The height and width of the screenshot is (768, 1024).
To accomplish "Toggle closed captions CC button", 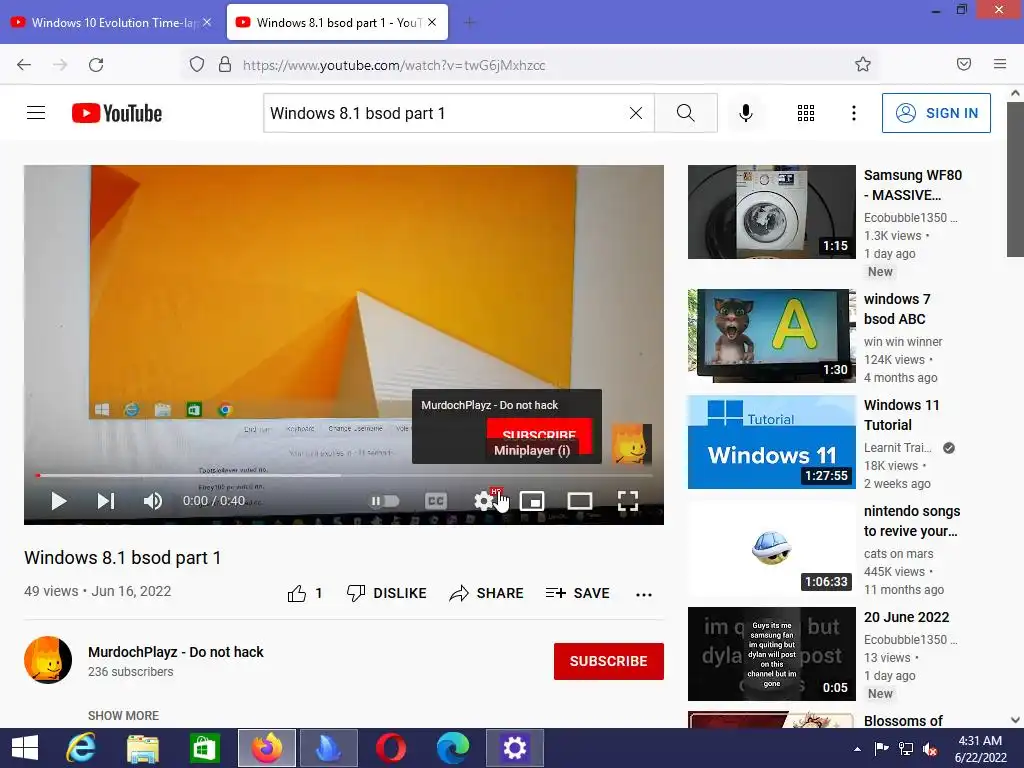I will 436,501.
